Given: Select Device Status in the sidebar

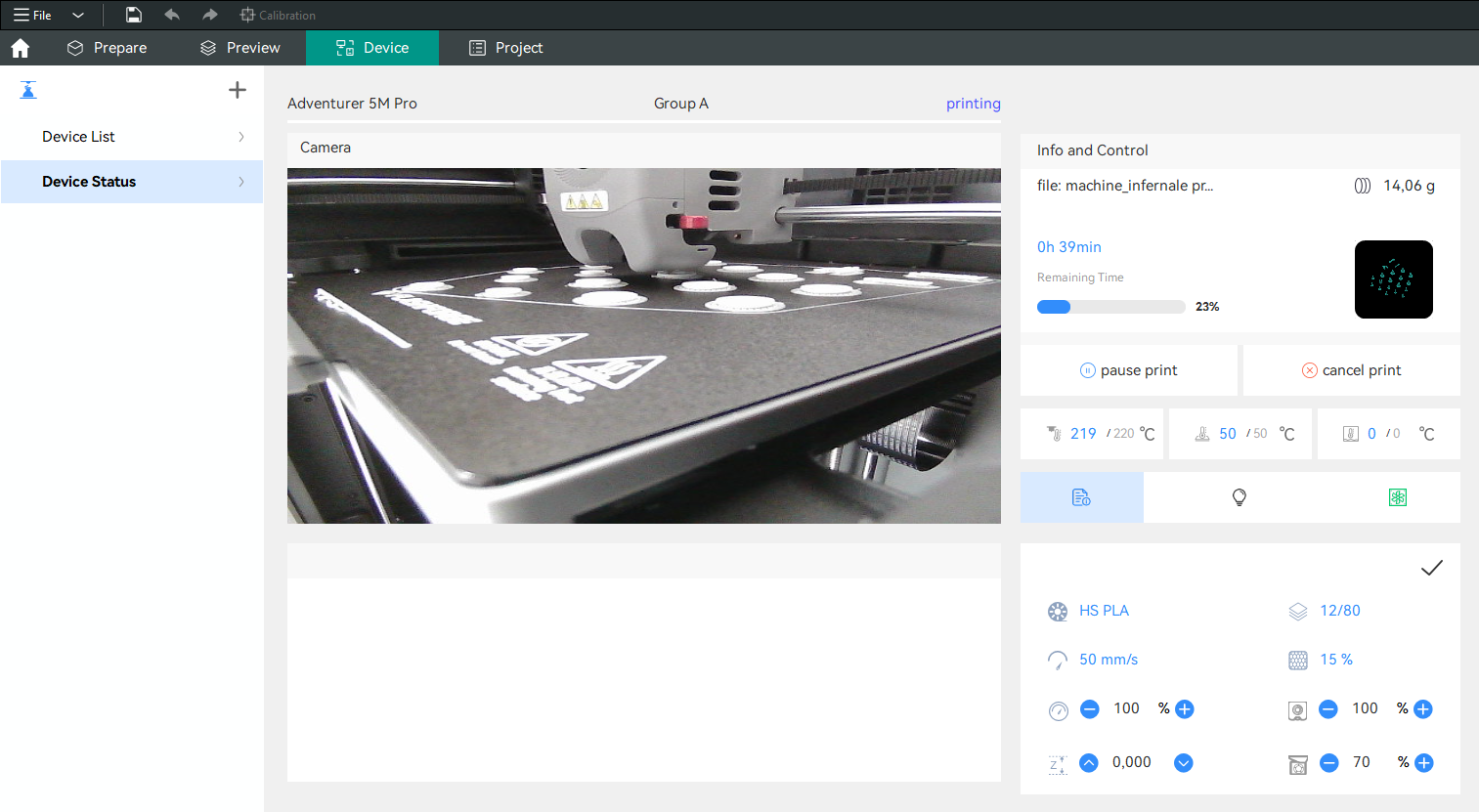Looking at the screenshot, I should (x=132, y=182).
